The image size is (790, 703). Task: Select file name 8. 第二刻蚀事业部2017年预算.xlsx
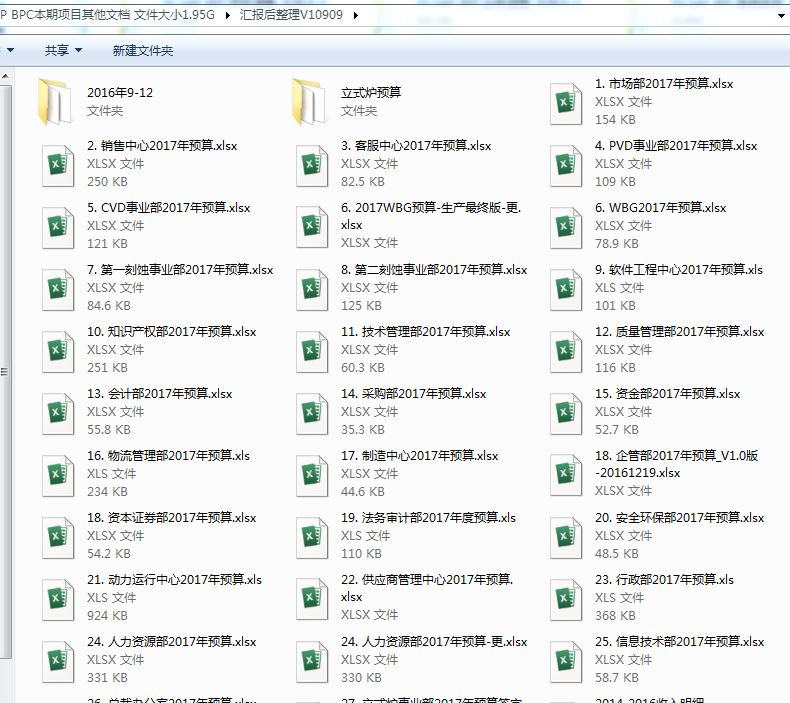tap(434, 270)
